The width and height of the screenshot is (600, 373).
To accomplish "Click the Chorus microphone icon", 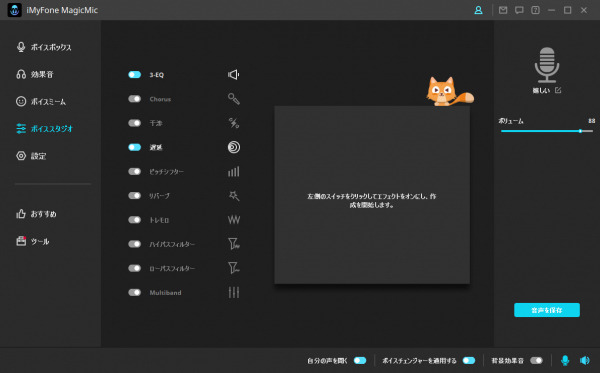I will [233, 99].
